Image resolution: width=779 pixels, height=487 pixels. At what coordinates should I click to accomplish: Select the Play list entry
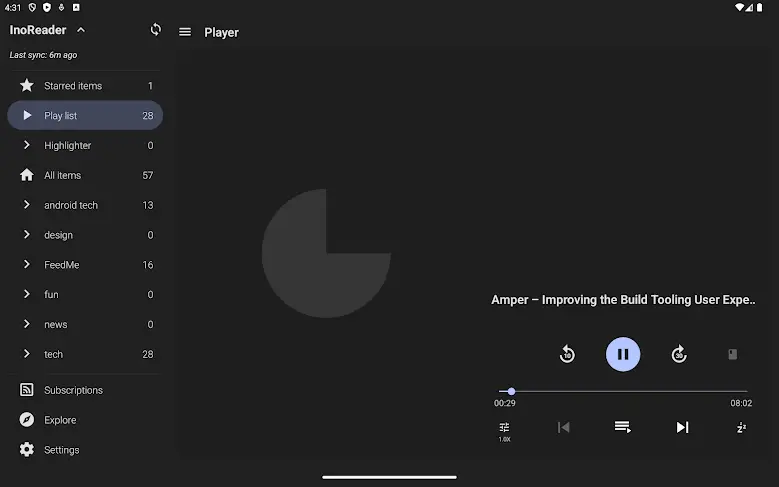pos(85,115)
